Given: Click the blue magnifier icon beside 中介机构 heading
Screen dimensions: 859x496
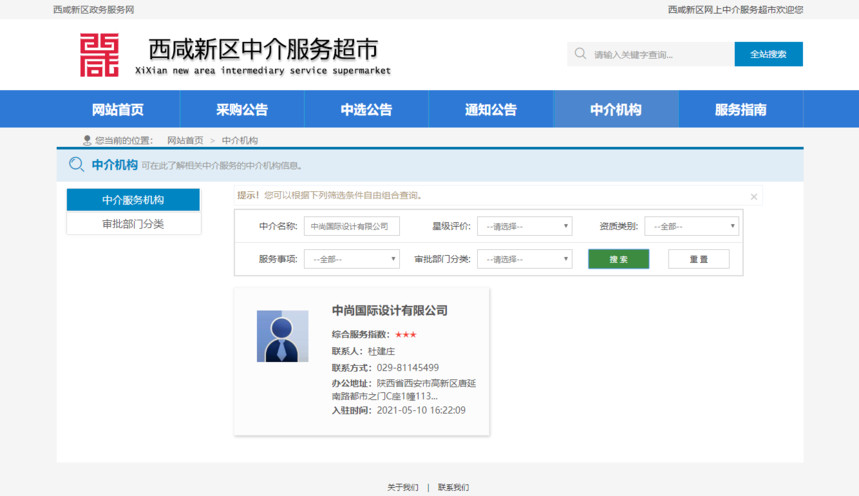Looking at the screenshot, I should [x=76, y=165].
